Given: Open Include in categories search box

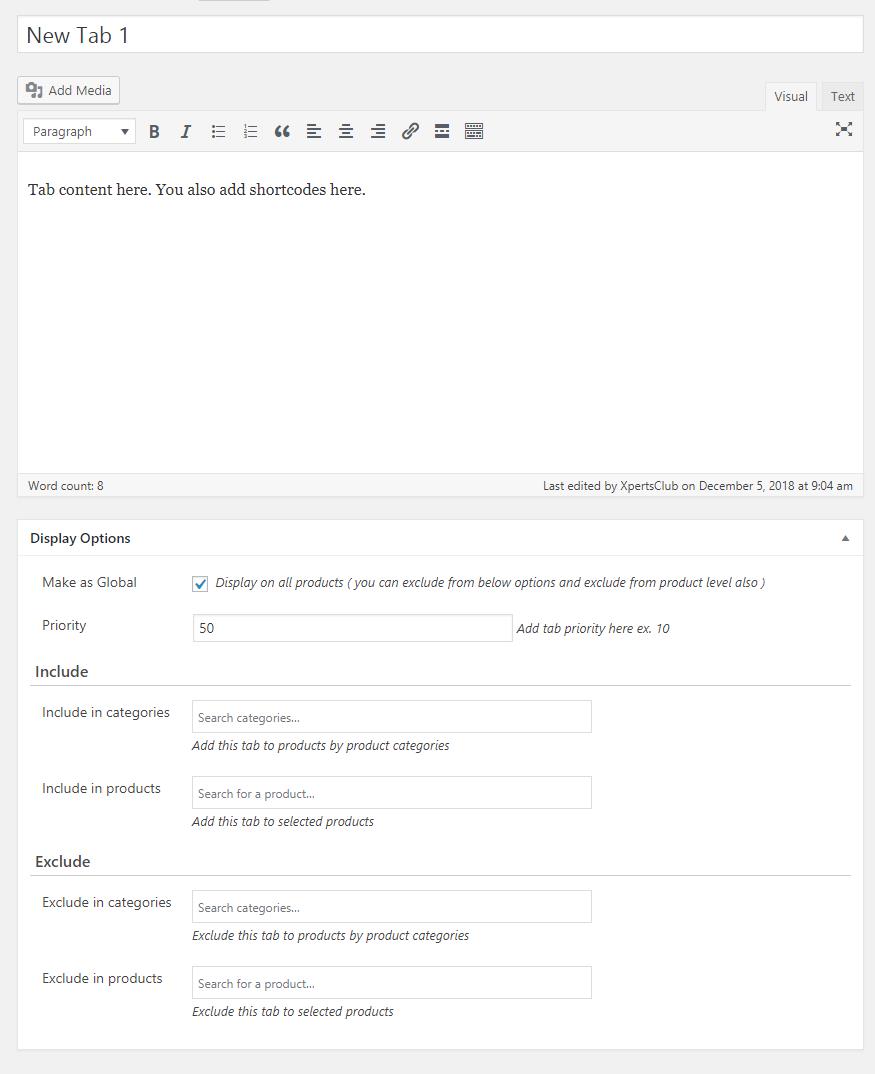Looking at the screenshot, I should click(392, 717).
